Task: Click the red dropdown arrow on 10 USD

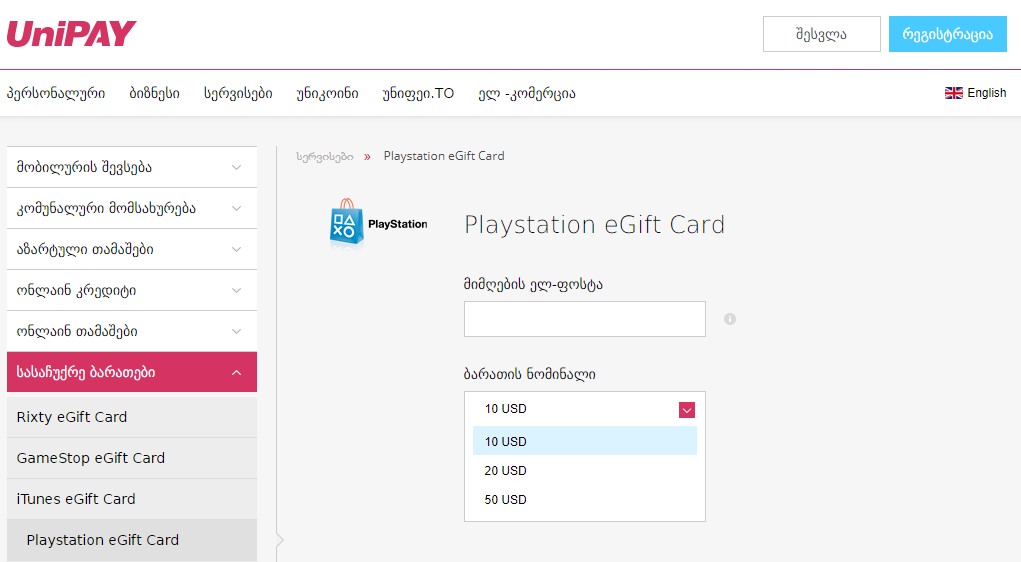Action: coord(687,410)
